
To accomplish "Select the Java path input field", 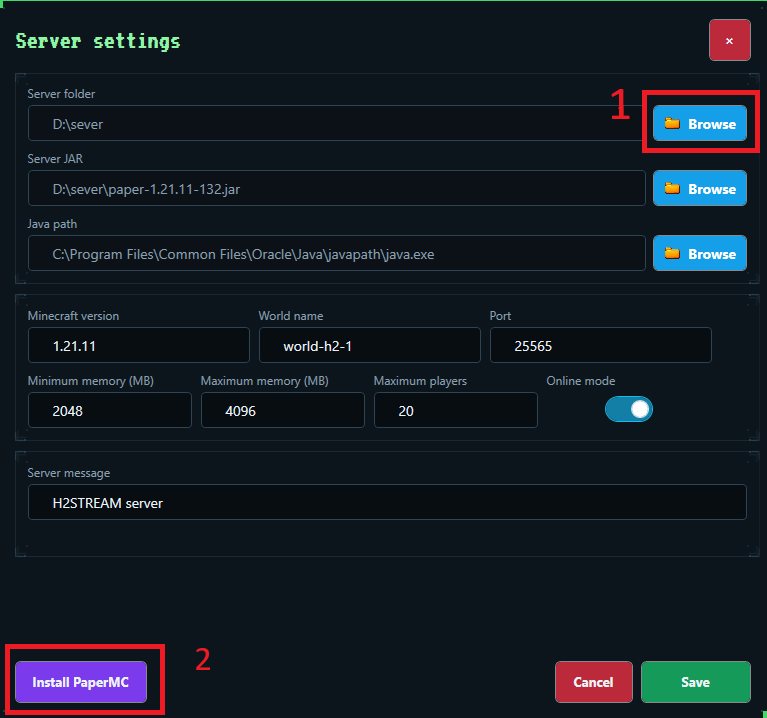I will point(337,253).
